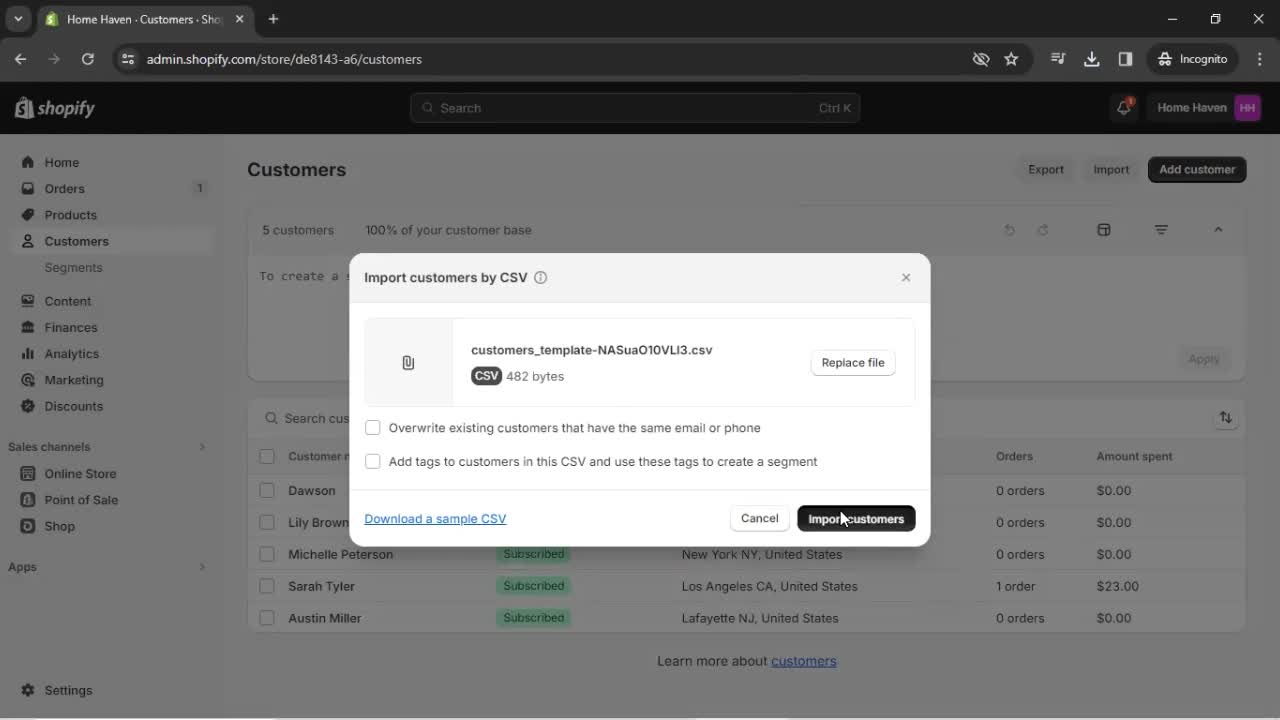Toggle select-all customers checkbox

coord(267,456)
